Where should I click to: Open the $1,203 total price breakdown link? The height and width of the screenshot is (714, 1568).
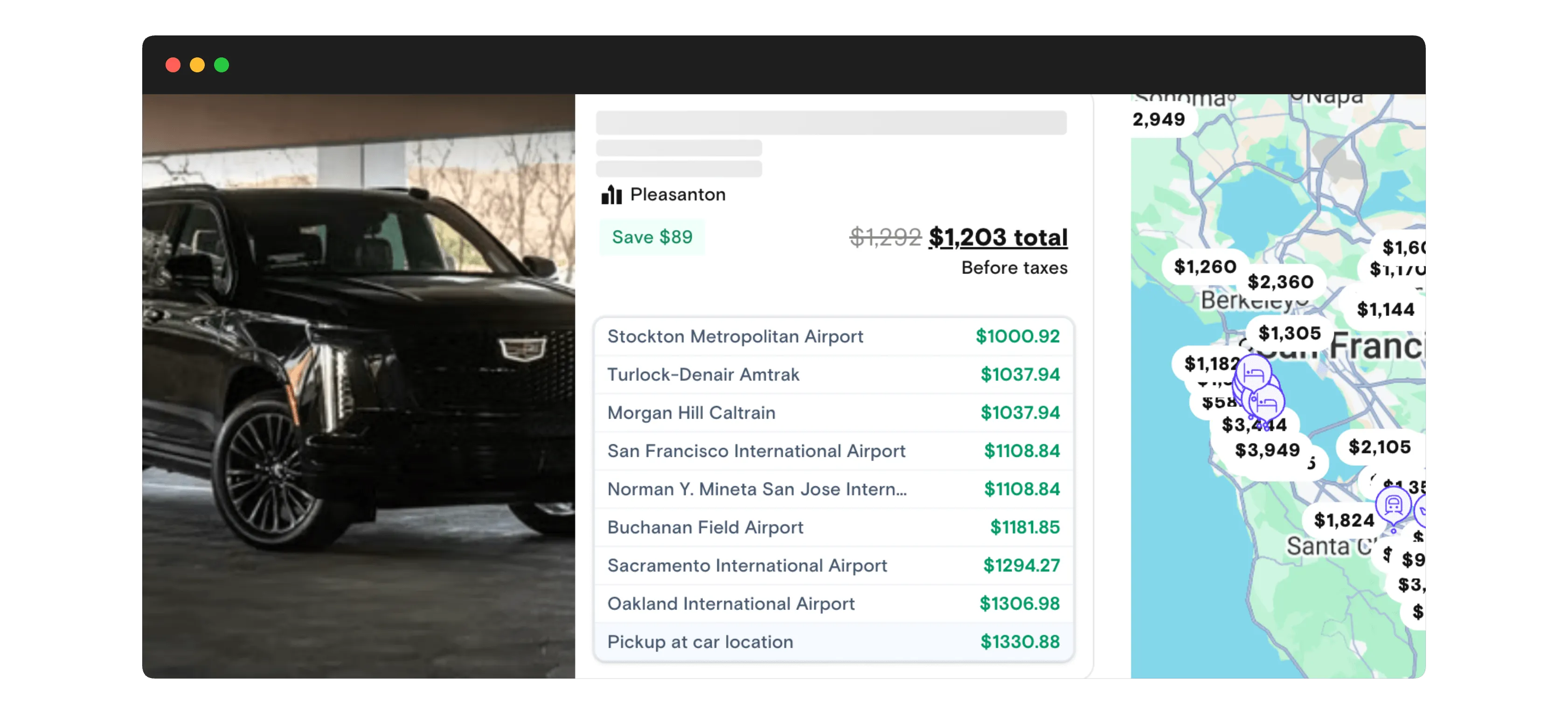[x=998, y=238]
